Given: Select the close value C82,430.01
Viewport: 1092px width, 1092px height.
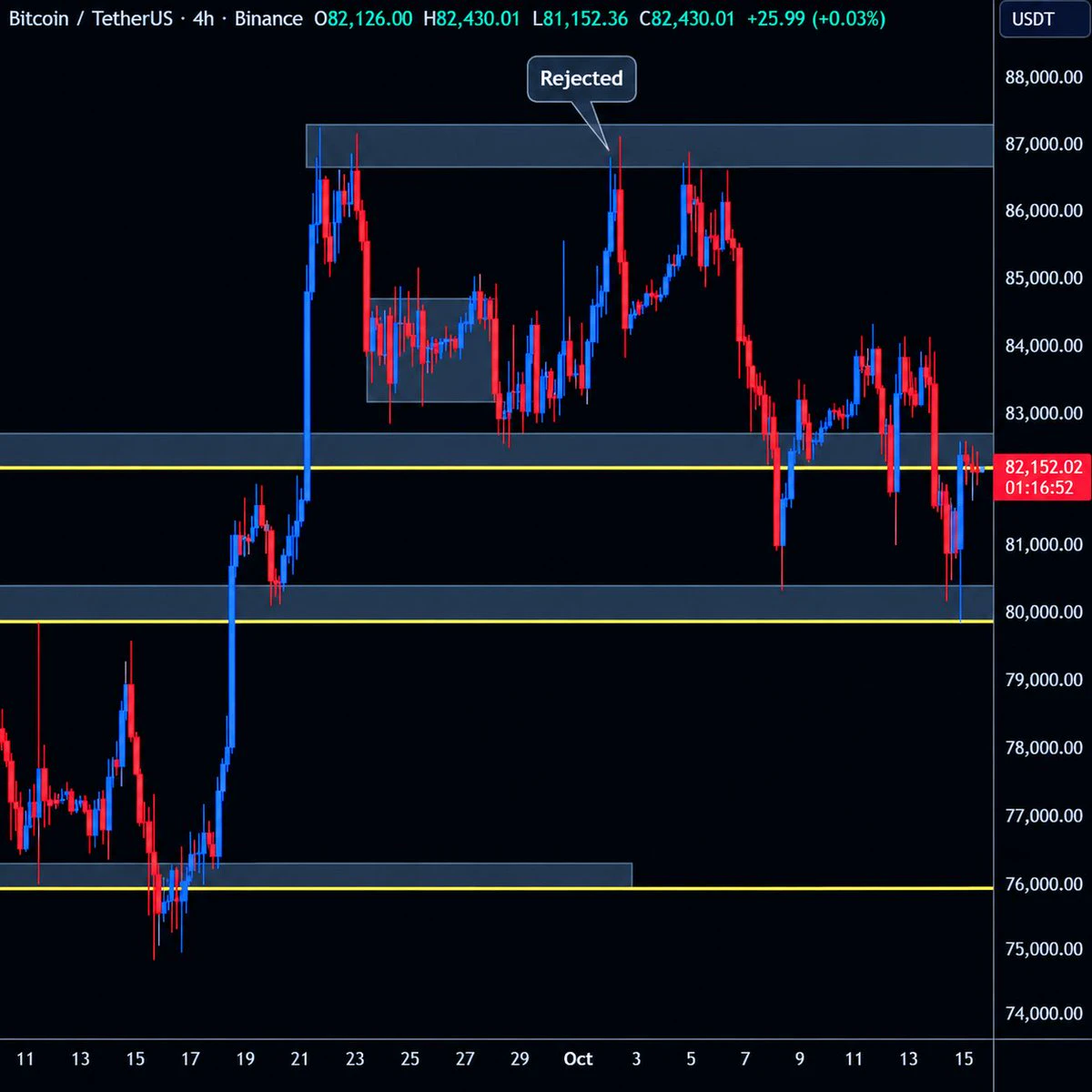Looking at the screenshot, I should [687, 18].
